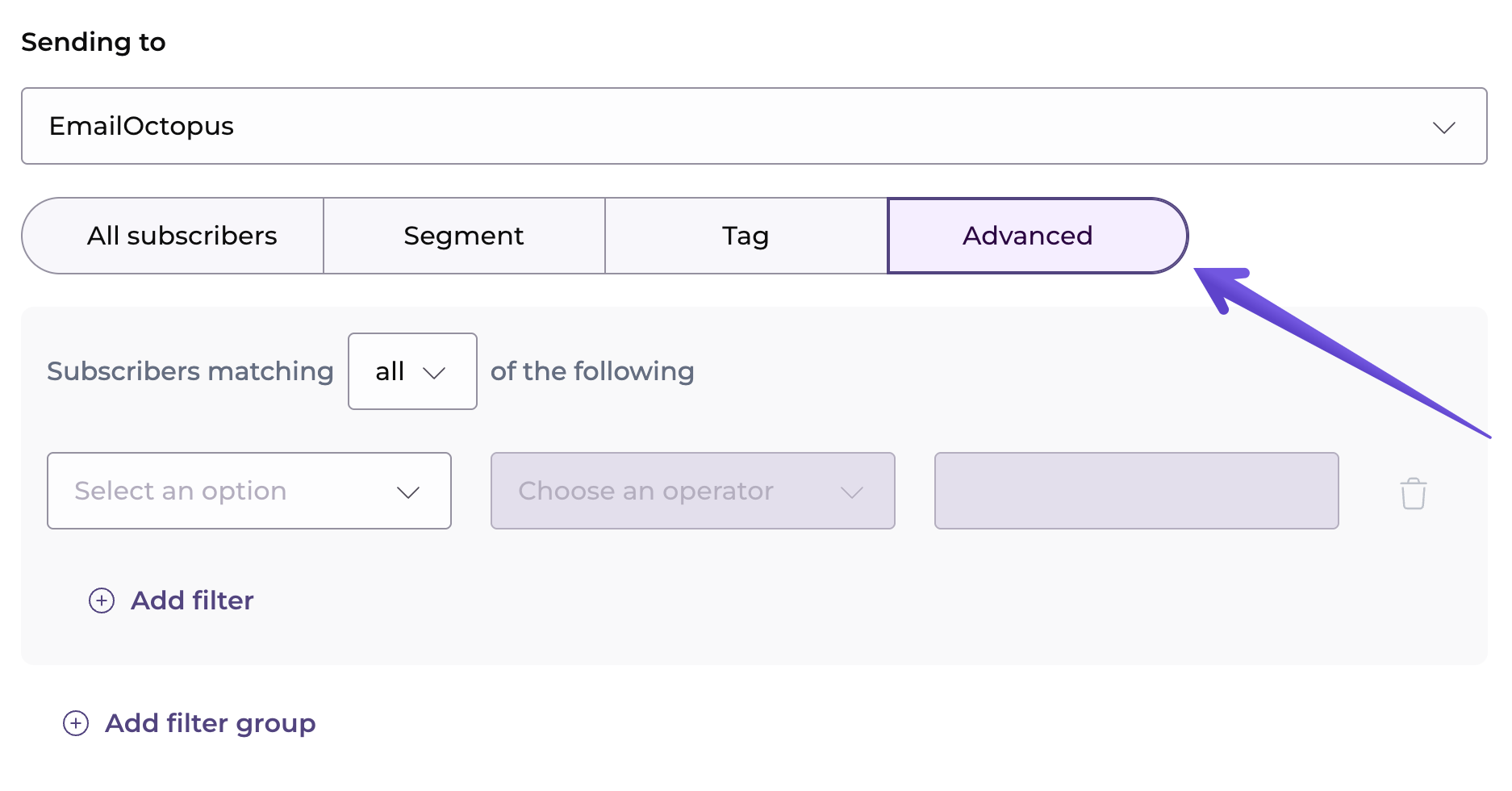Screen dimensions: 1512x791
Task: Switch to the Segment tab
Action: coord(464,236)
